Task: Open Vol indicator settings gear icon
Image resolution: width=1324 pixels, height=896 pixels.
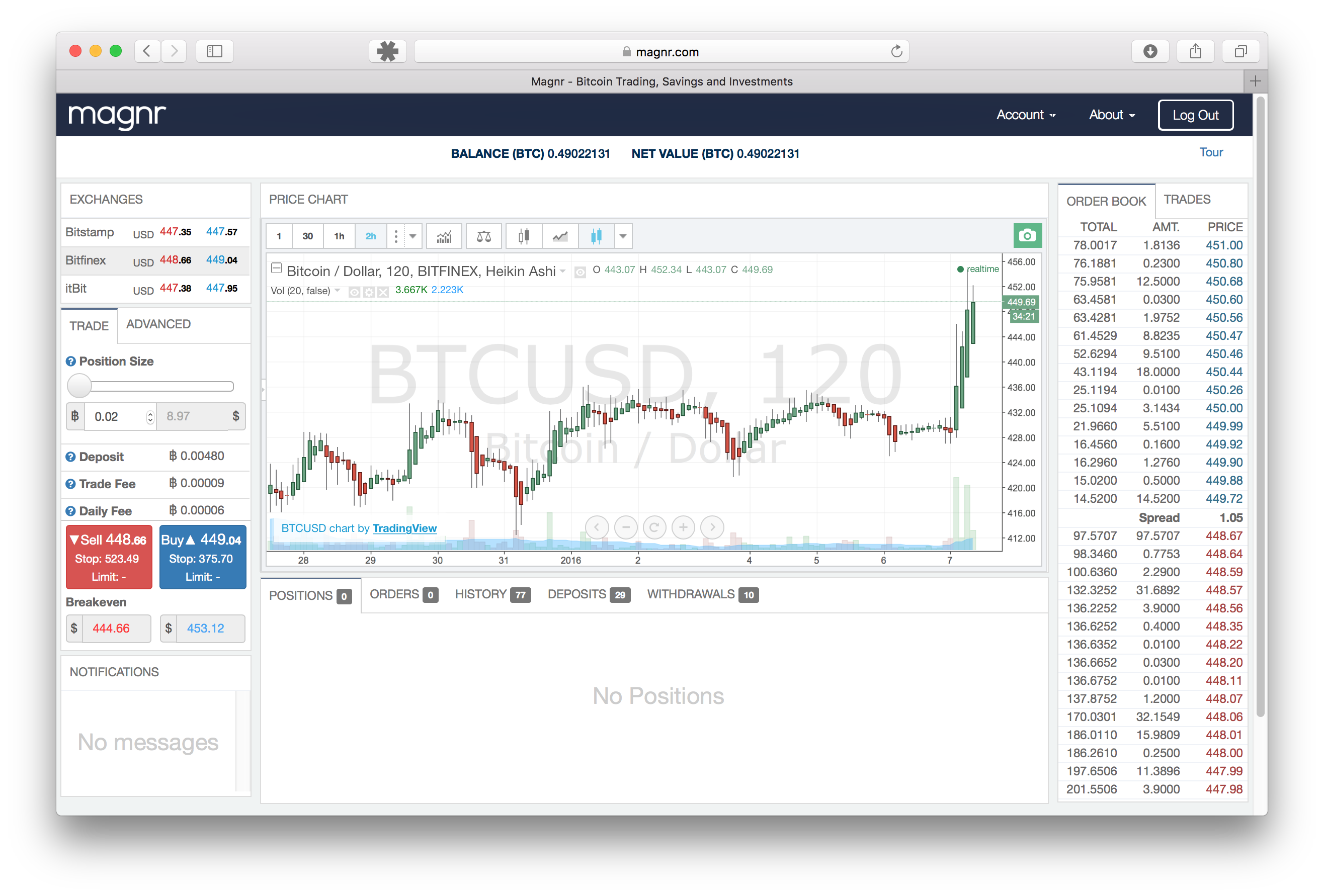Action: tap(369, 292)
